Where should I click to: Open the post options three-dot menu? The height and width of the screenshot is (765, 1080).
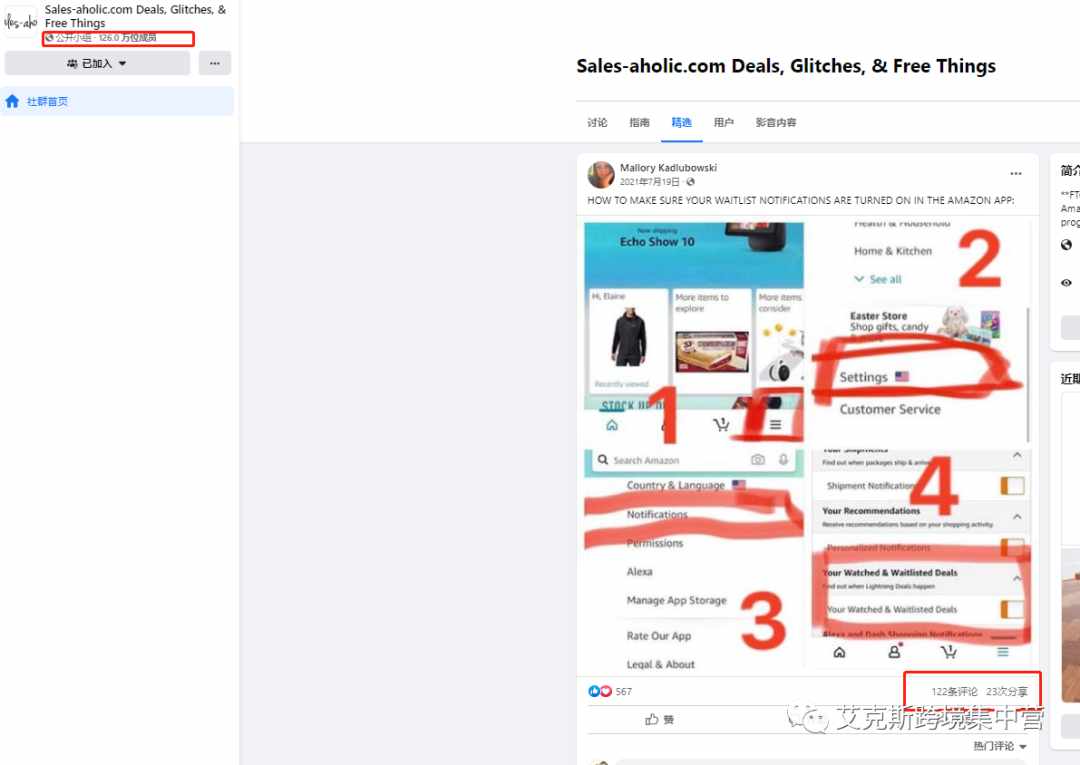[x=1016, y=174]
